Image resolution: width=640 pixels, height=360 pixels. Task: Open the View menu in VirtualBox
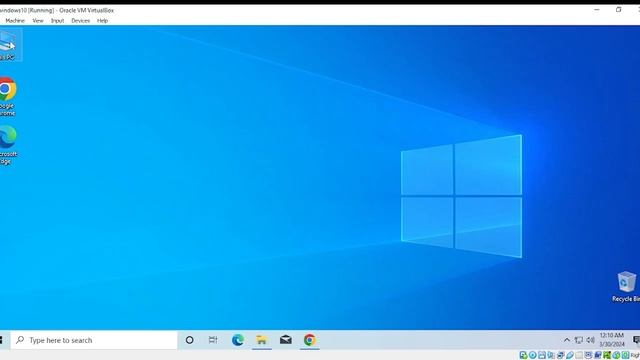click(38, 20)
